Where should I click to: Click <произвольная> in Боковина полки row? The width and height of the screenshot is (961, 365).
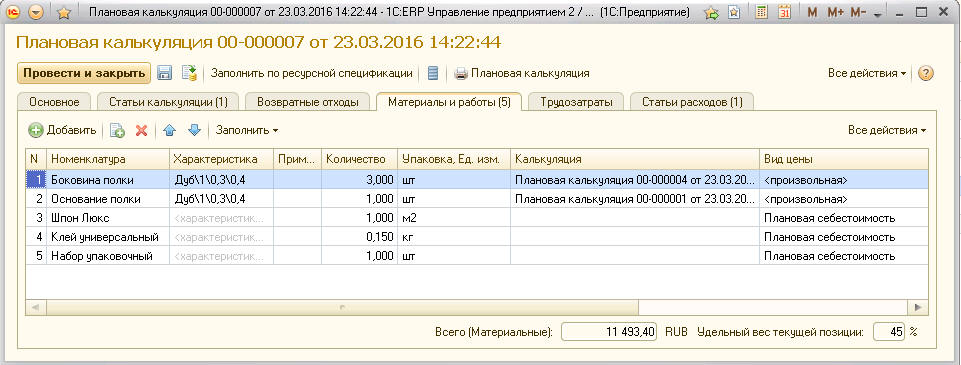tap(843, 180)
